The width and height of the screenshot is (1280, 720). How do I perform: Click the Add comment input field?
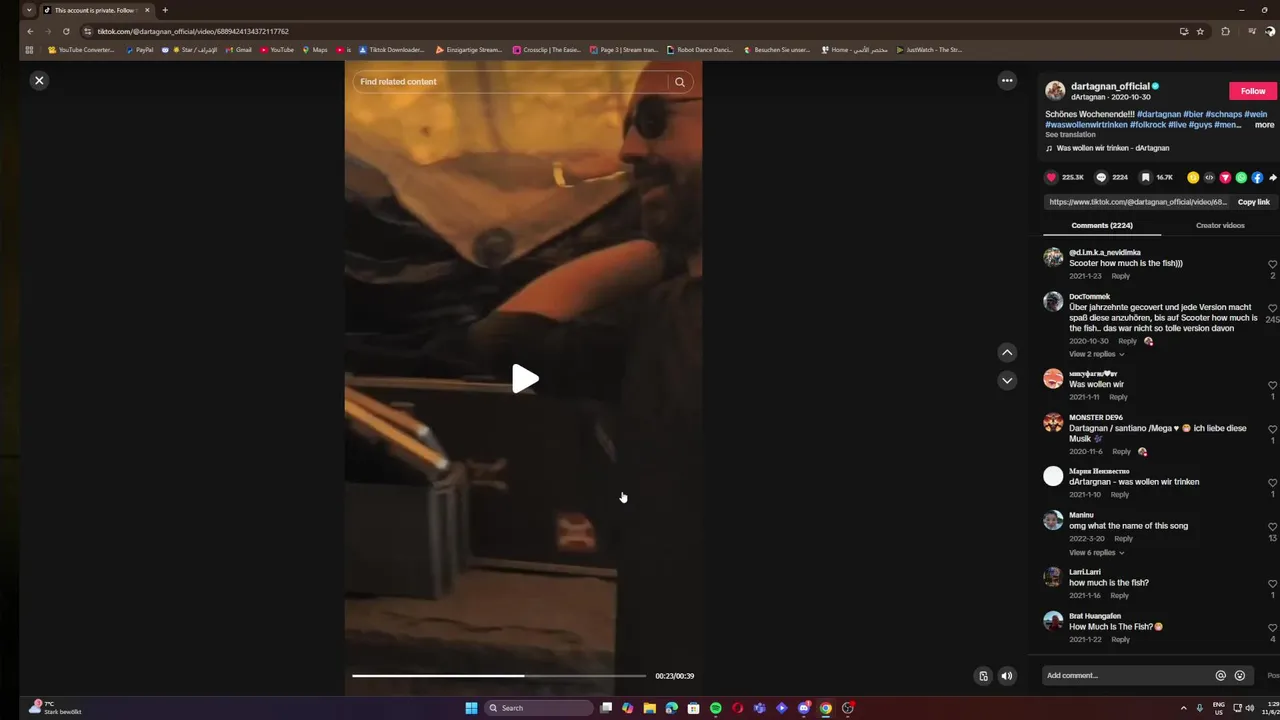[1127, 675]
